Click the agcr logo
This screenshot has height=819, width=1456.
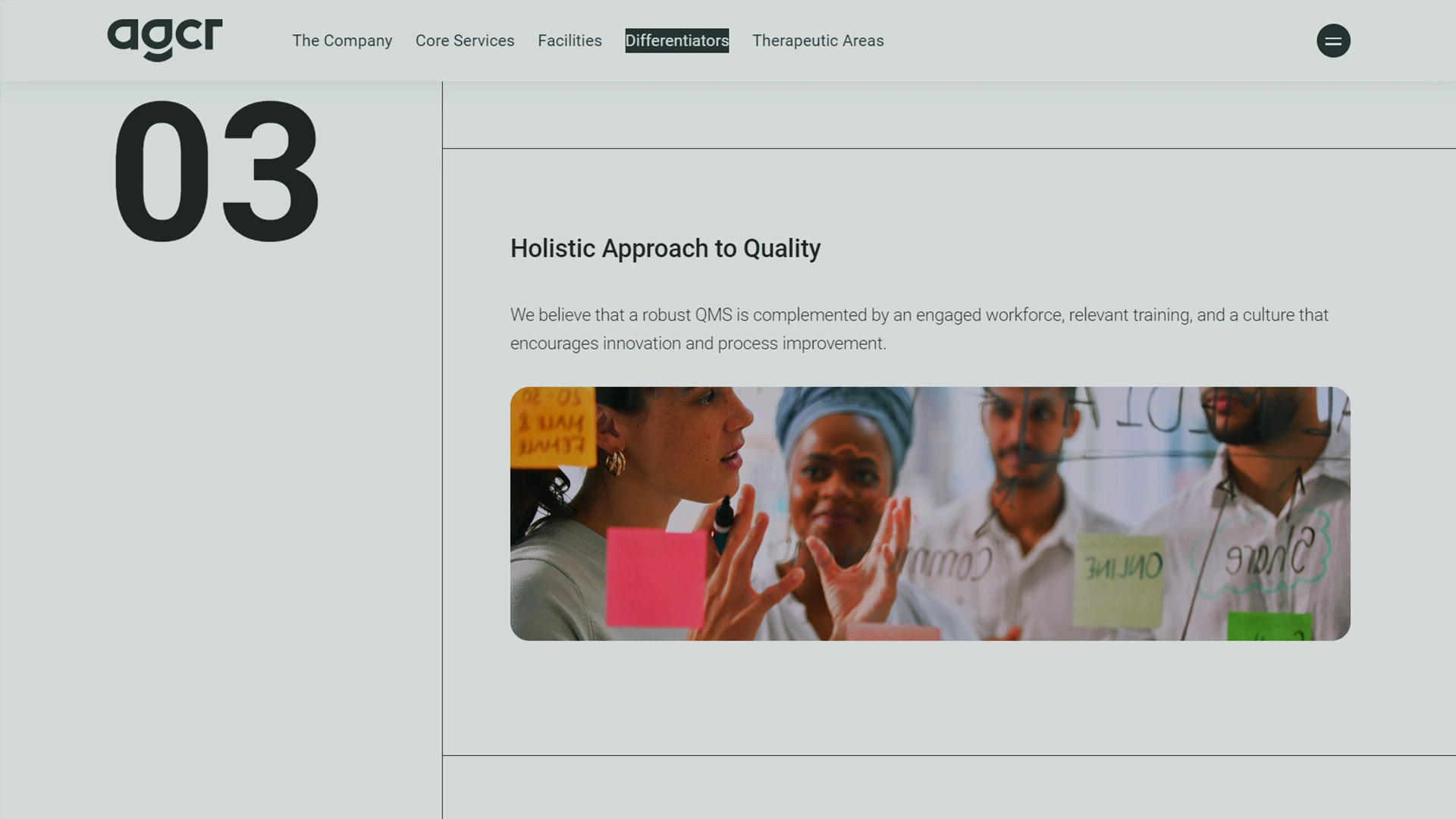(x=163, y=39)
